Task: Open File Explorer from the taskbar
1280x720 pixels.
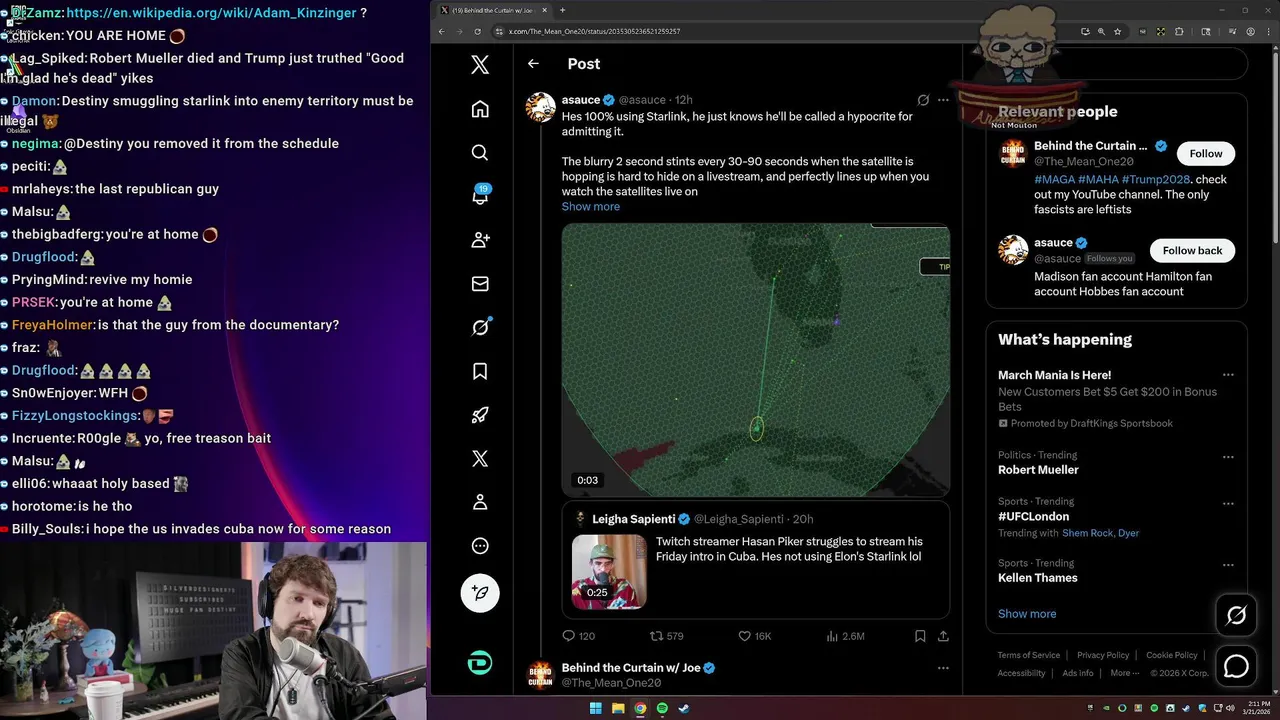Action: (x=618, y=709)
